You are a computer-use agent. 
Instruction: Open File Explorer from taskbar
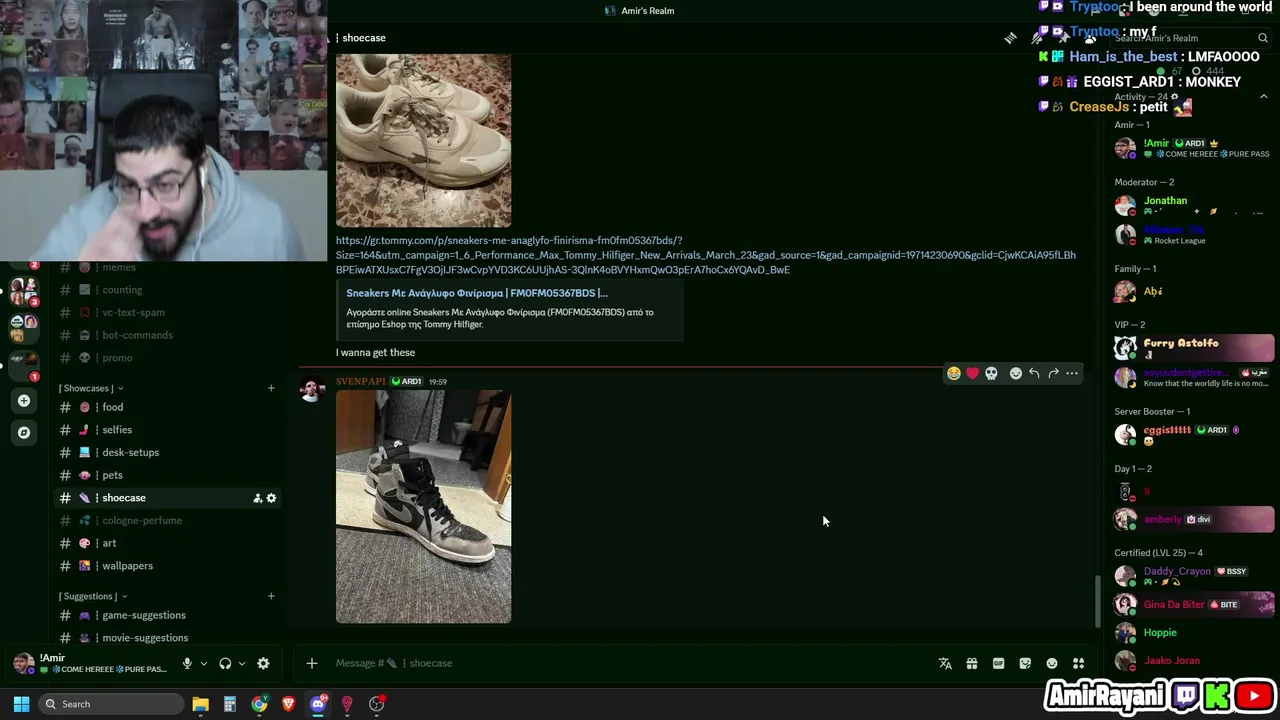(200, 704)
